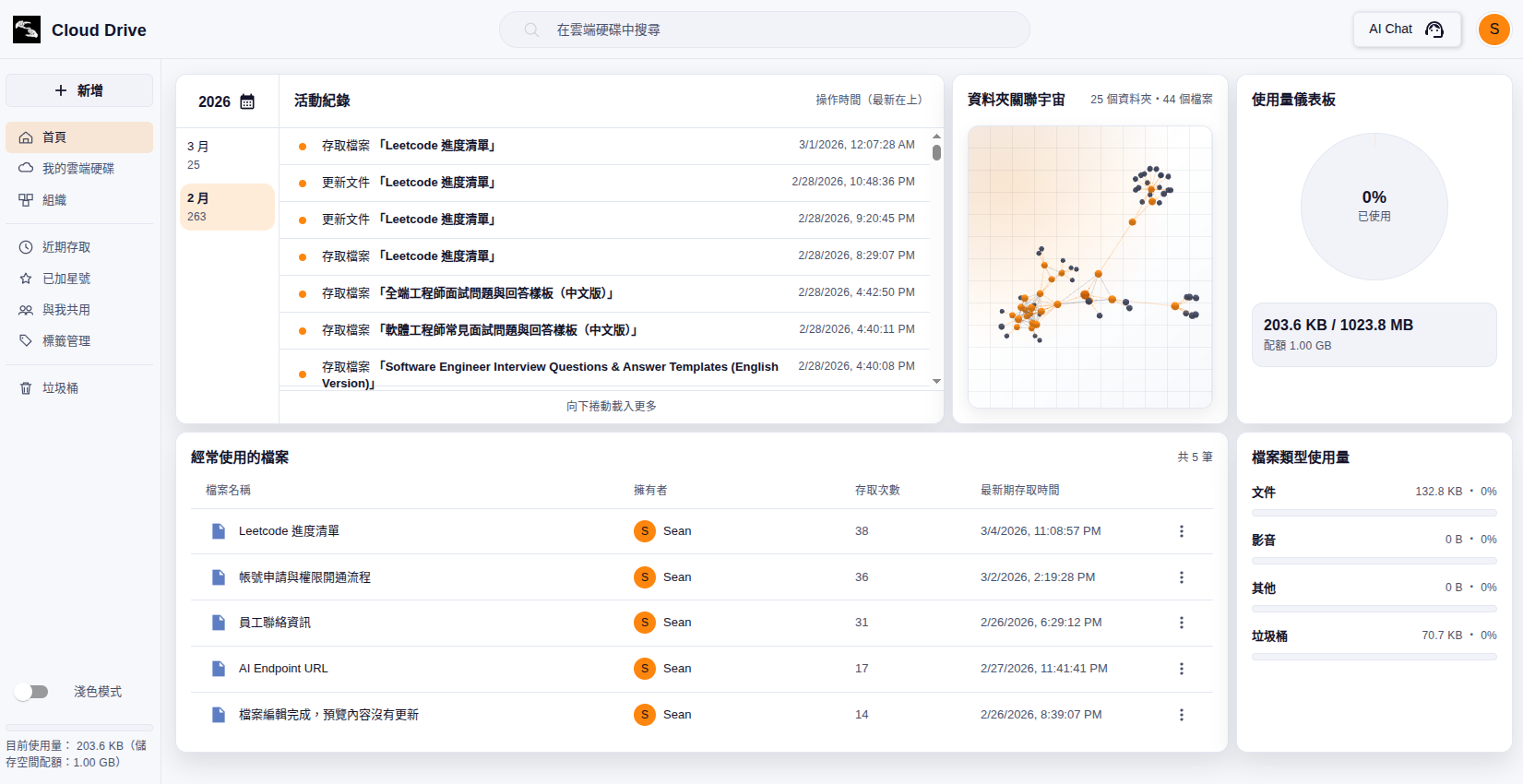Open activity for 全端工程師面試問題與回答樣板
Viewport: 1523px width, 784px height.
604,293
